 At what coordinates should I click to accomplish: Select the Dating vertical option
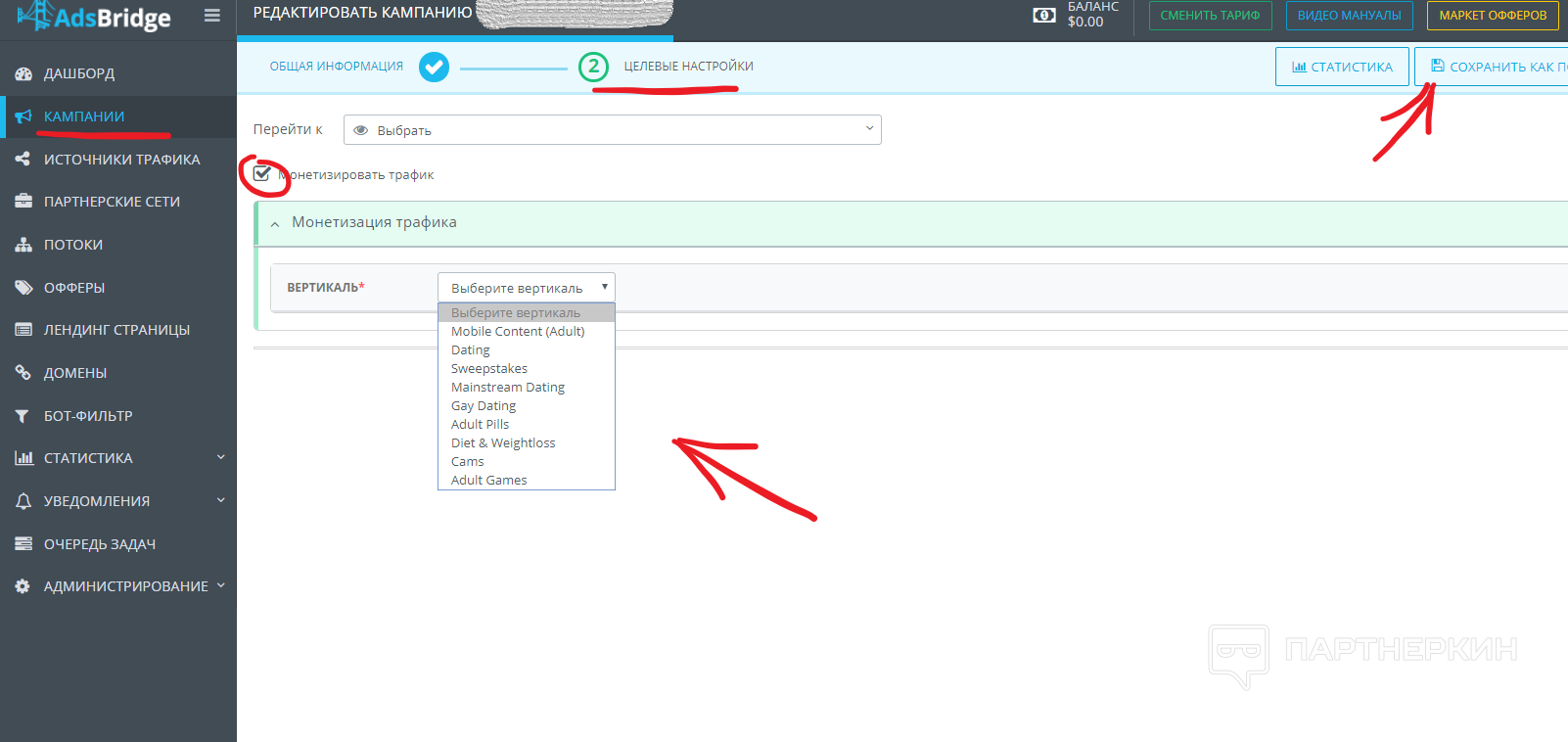coord(527,349)
